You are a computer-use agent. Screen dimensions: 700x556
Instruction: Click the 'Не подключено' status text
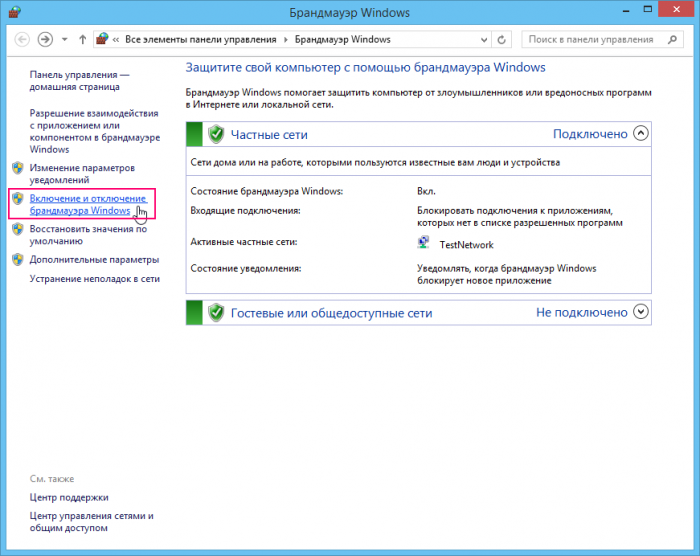coord(582,313)
